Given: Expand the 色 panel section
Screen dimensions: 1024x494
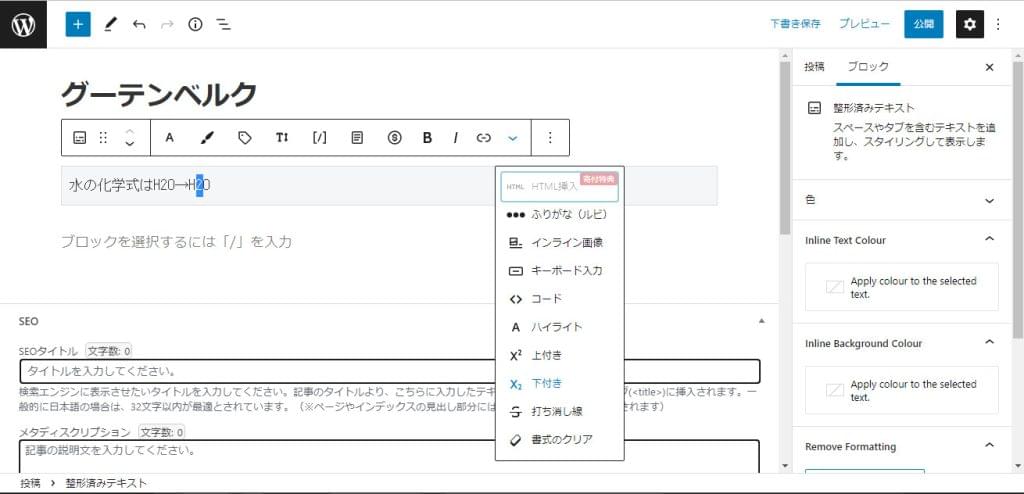Looking at the screenshot, I should [x=989, y=200].
